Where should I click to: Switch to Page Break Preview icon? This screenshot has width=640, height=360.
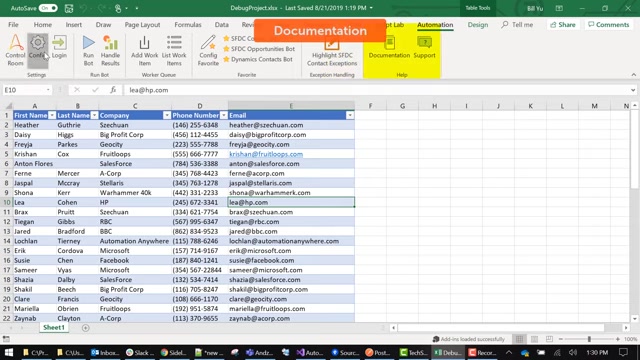pyautogui.click(x=549, y=339)
